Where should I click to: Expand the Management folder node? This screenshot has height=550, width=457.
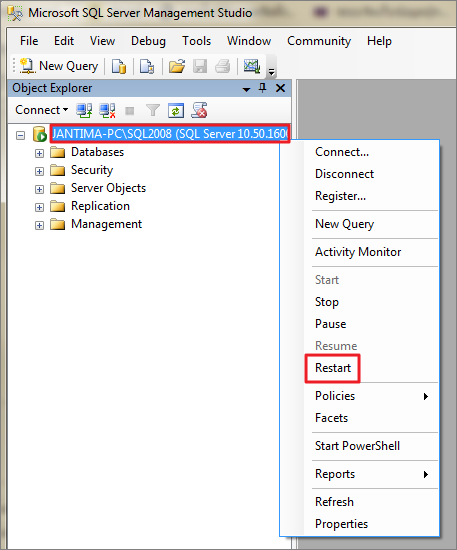pos(39,225)
